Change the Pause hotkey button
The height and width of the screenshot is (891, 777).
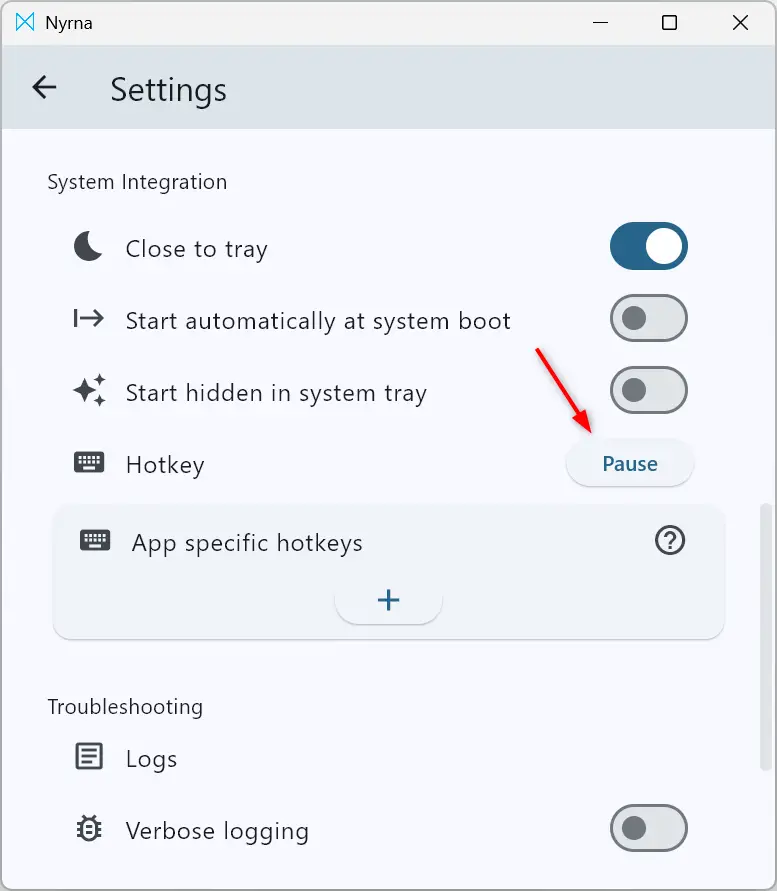coord(630,463)
